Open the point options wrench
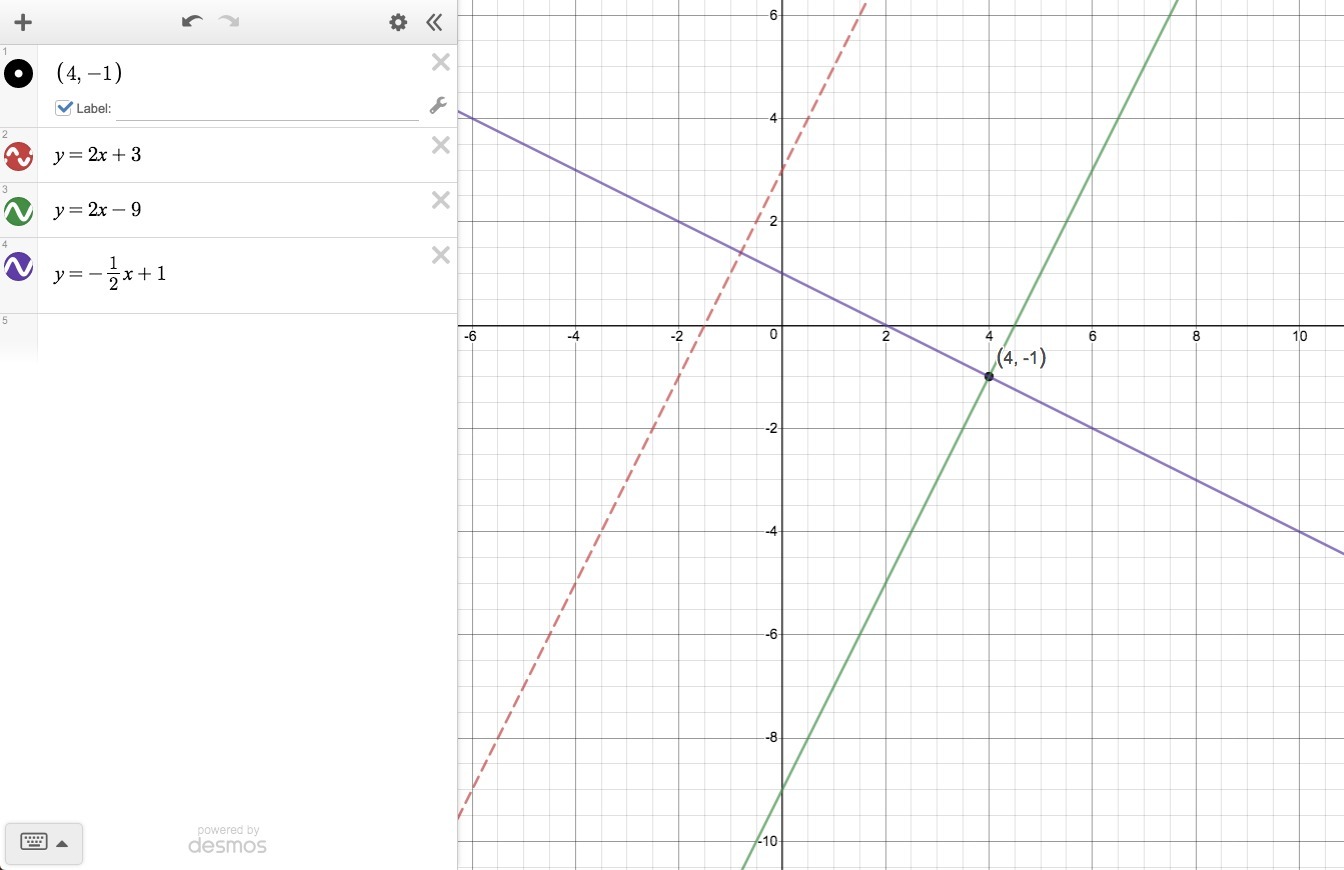The image size is (1344, 870). 437,105
